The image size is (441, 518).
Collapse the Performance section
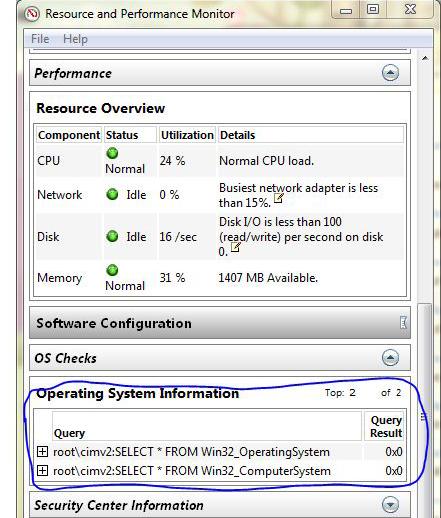coord(390,73)
